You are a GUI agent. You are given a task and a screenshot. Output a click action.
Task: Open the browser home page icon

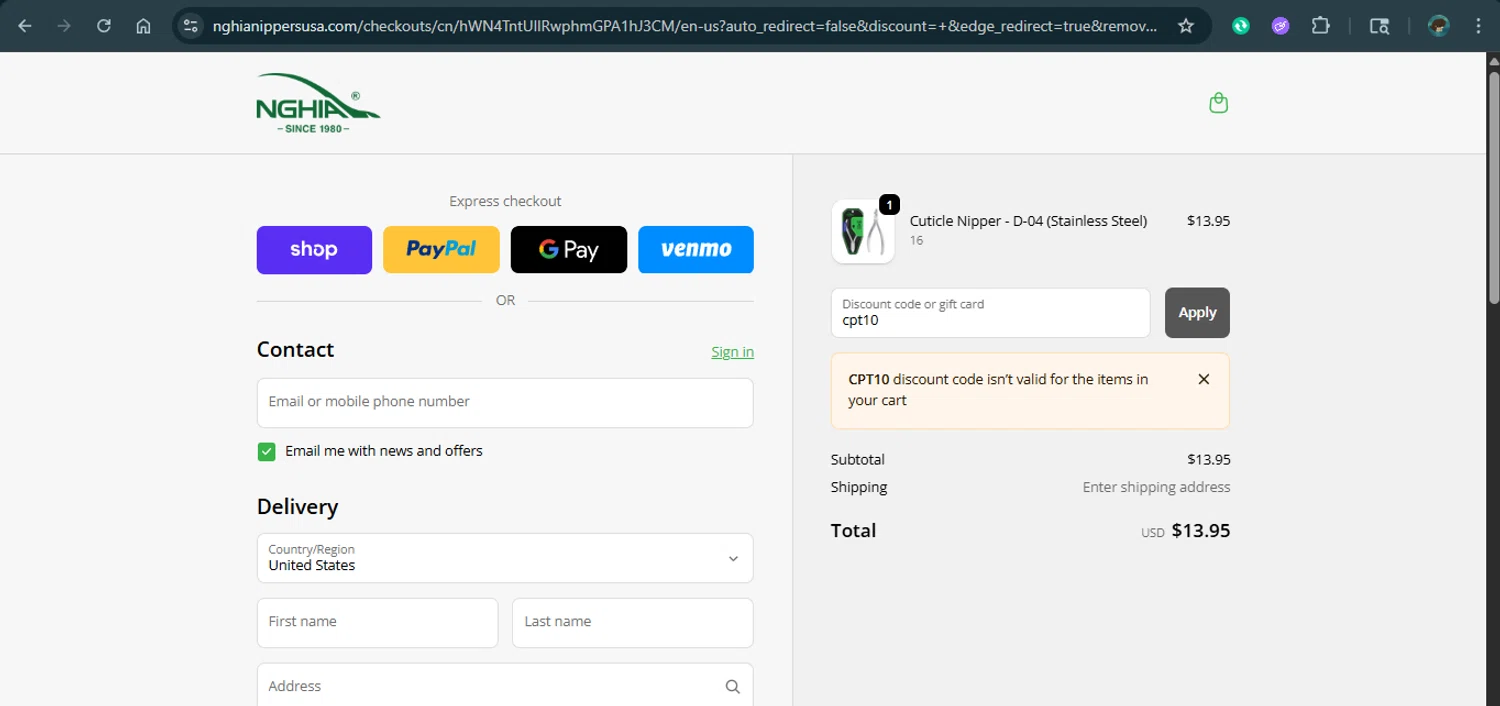click(x=144, y=26)
